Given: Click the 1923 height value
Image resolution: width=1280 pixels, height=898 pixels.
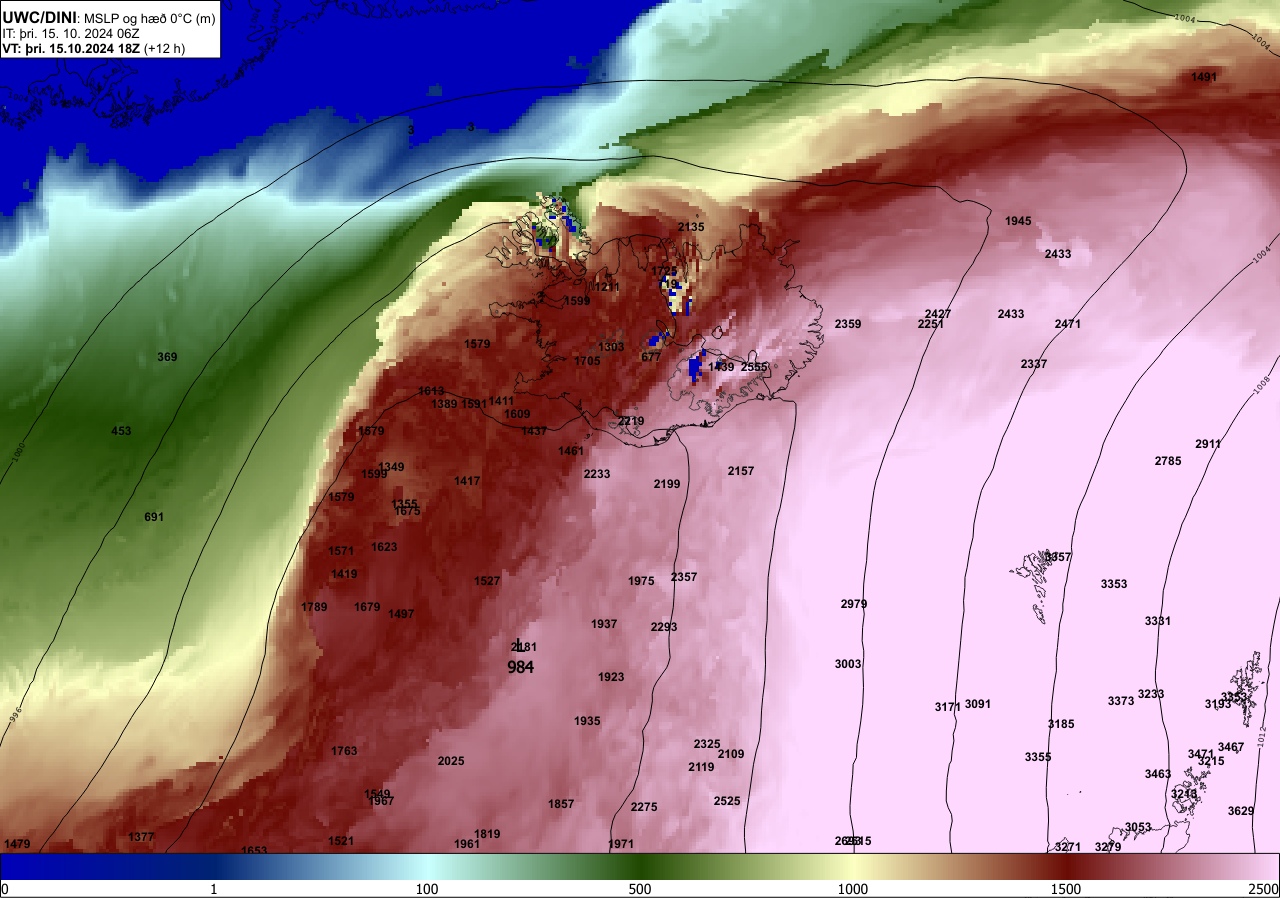Looking at the screenshot, I should (x=611, y=677).
